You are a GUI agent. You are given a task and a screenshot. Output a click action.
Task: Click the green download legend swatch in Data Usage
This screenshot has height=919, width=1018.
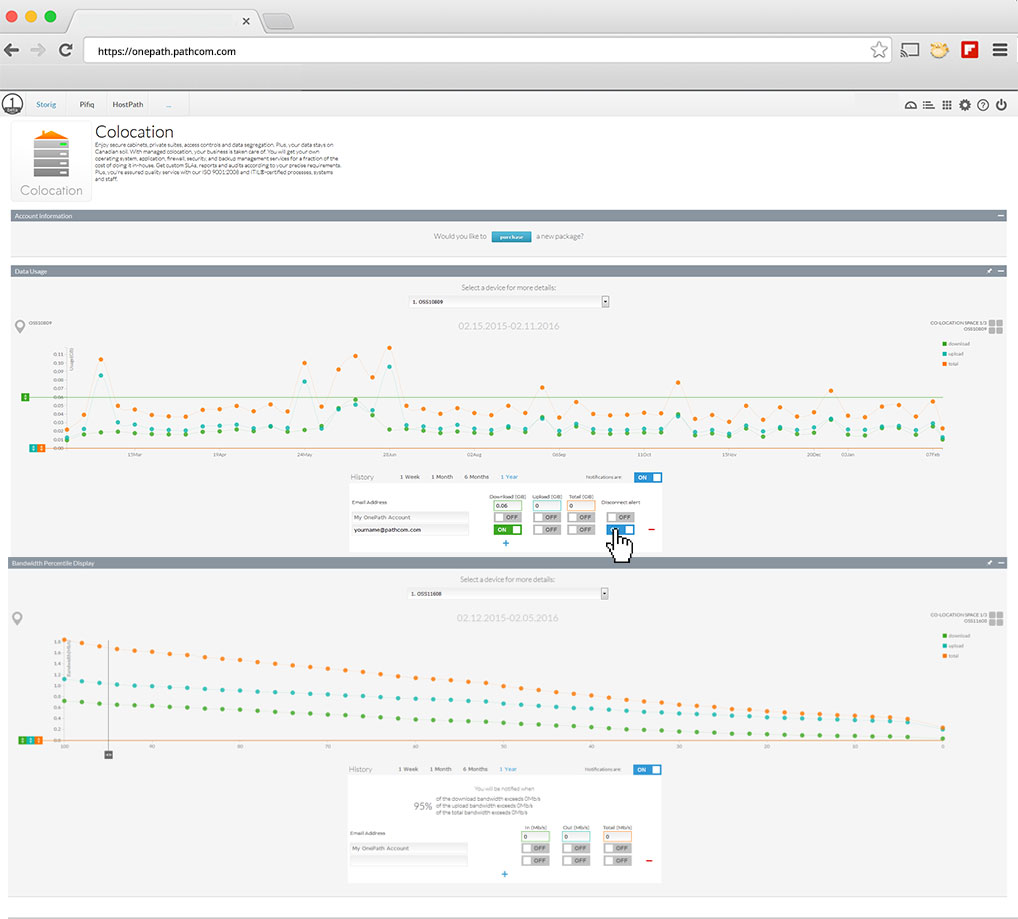pos(945,344)
